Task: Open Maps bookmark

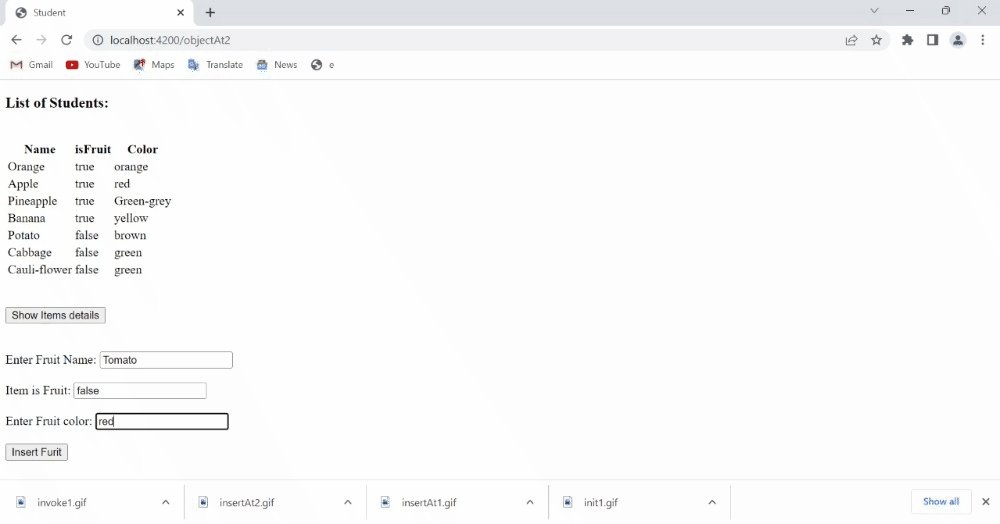Action: (x=154, y=64)
